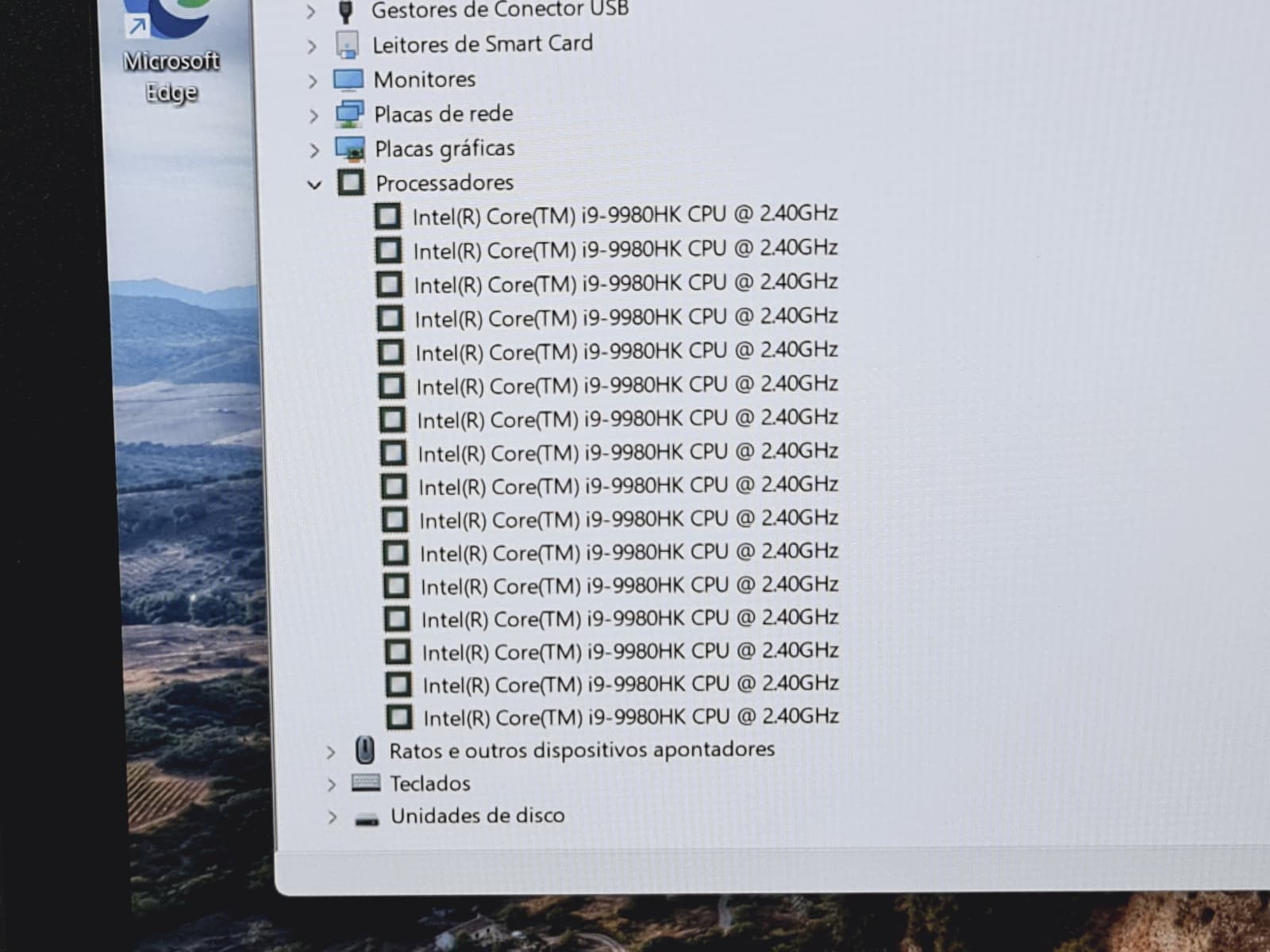
Task: Click the chip icon beside Processadores
Action: [351, 182]
